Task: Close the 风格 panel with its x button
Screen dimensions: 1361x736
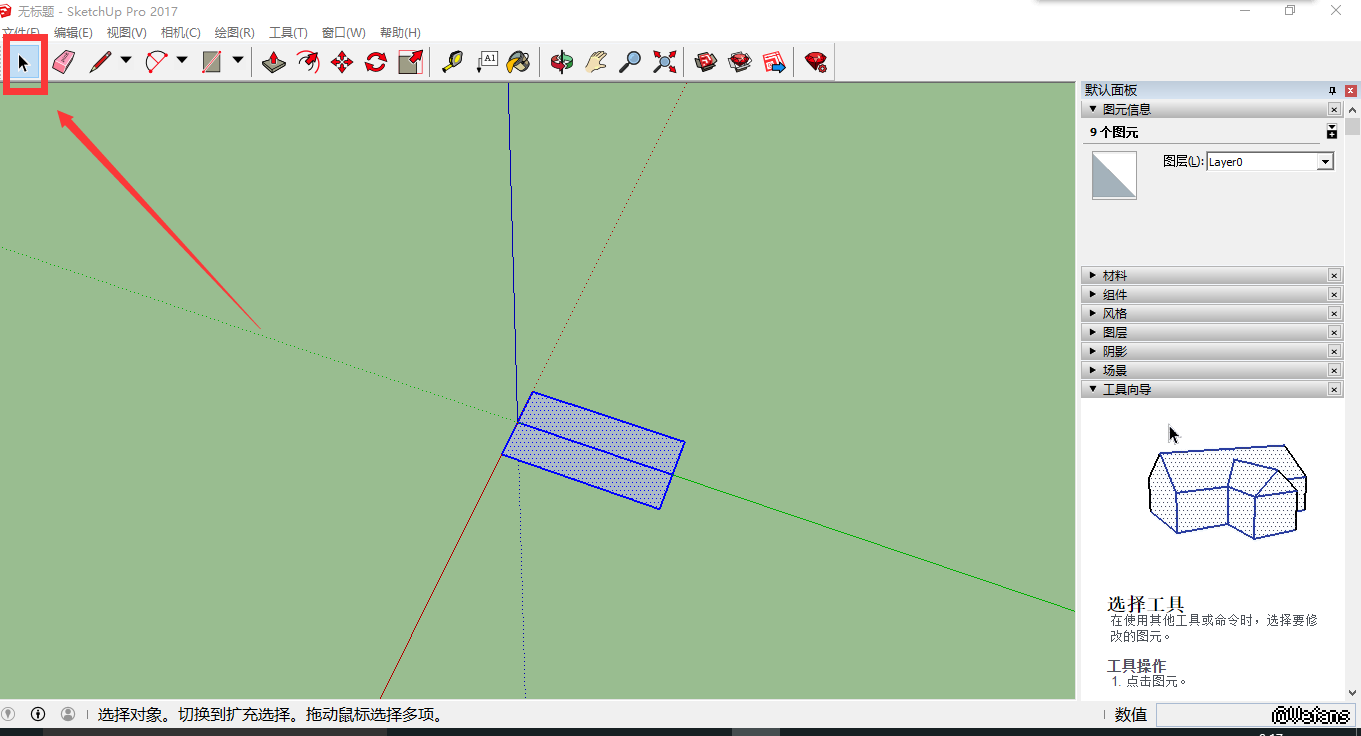Action: point(1334,313)
